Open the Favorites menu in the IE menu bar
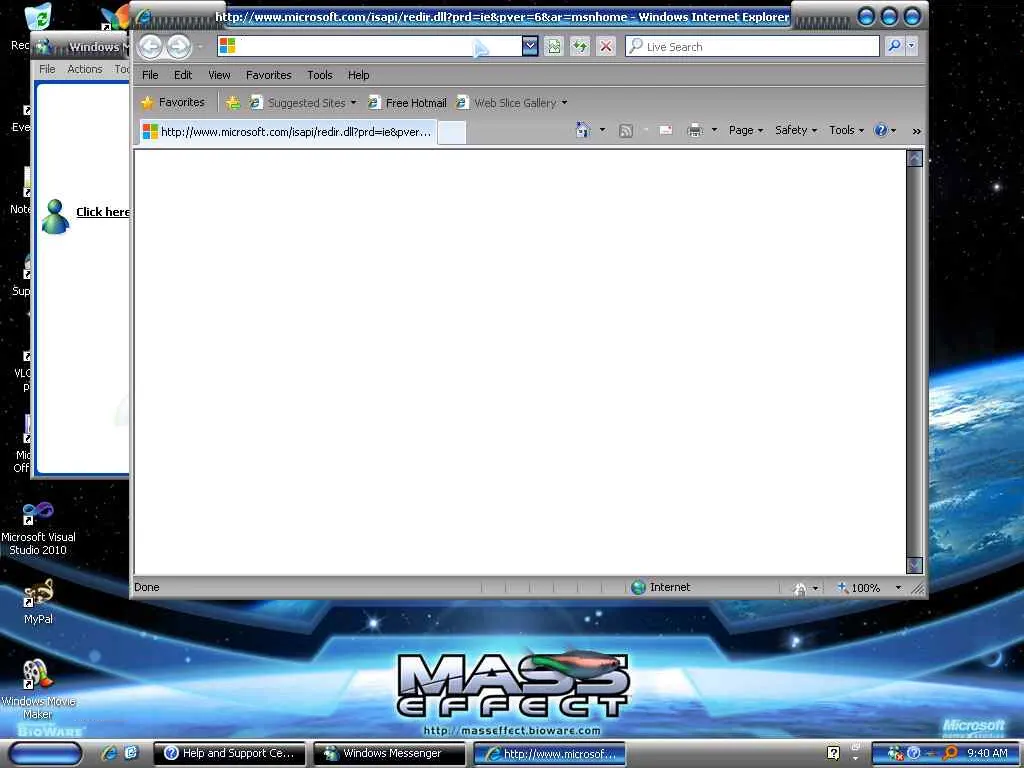 point(268,75)
